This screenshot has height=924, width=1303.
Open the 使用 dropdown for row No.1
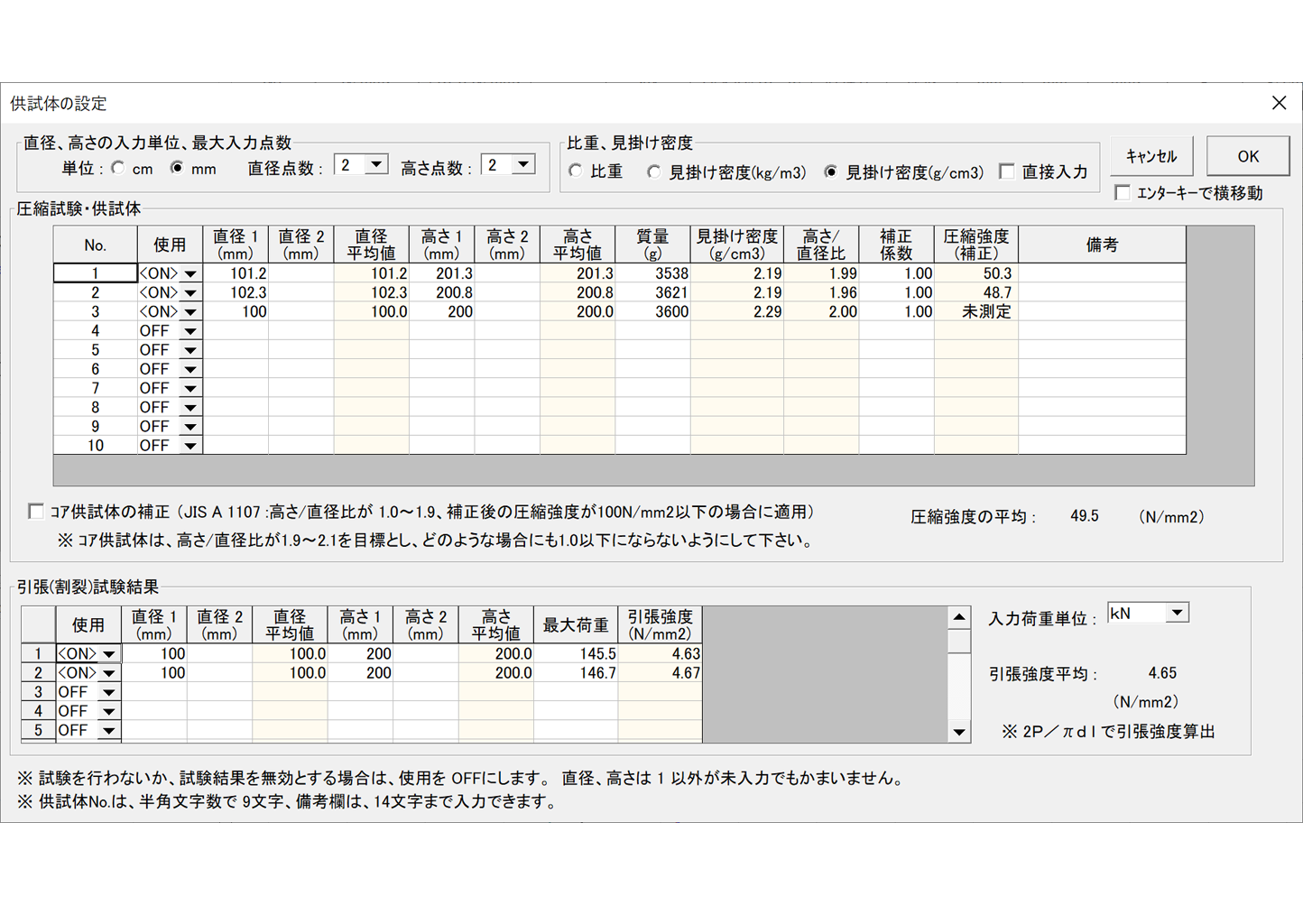(189, 273)
